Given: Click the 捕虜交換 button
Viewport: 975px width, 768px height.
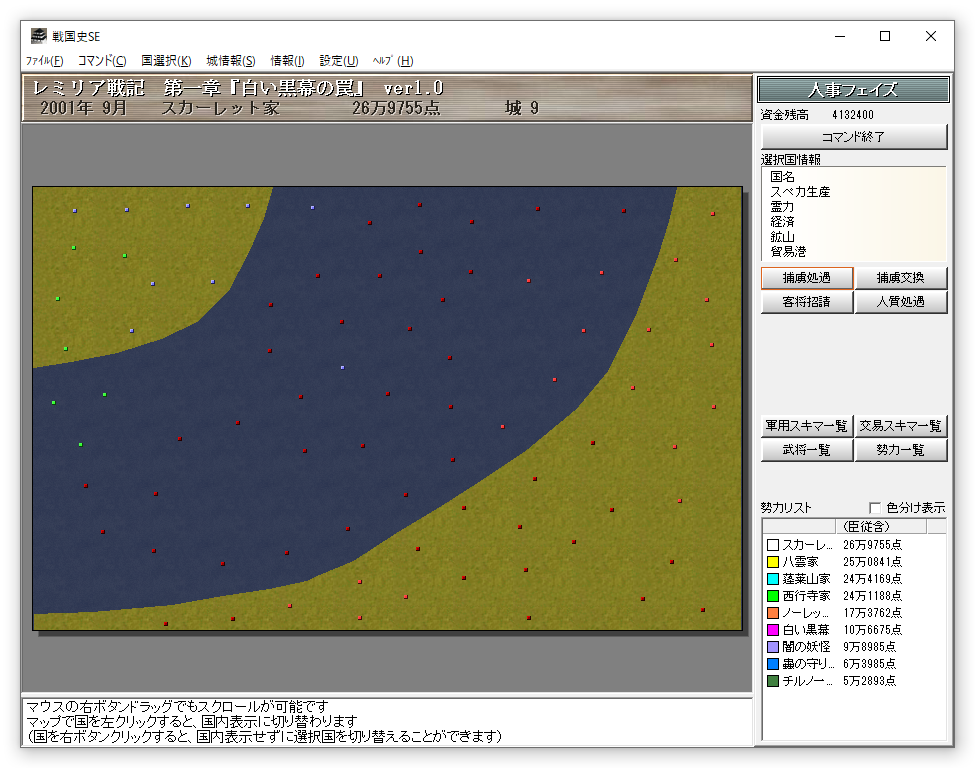Looking at the screenshot, I should tap(900, 278).
